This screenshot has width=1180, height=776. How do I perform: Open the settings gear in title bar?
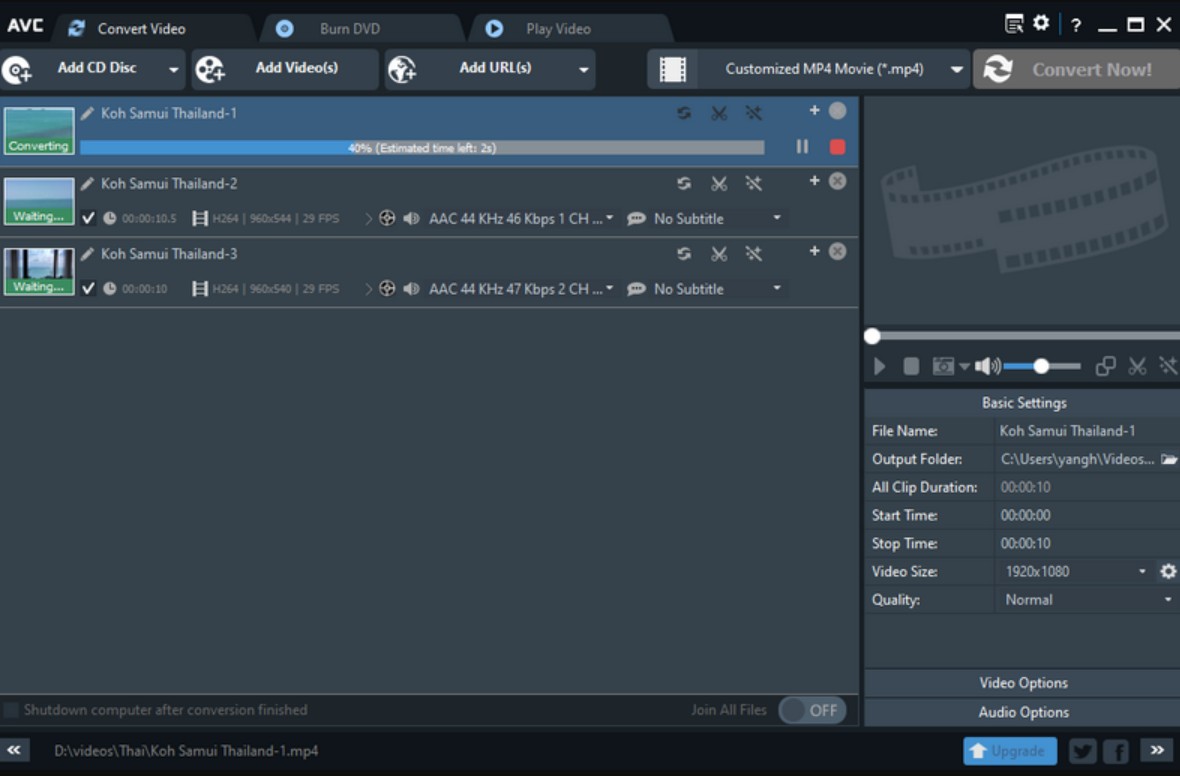coord(1041,23)
